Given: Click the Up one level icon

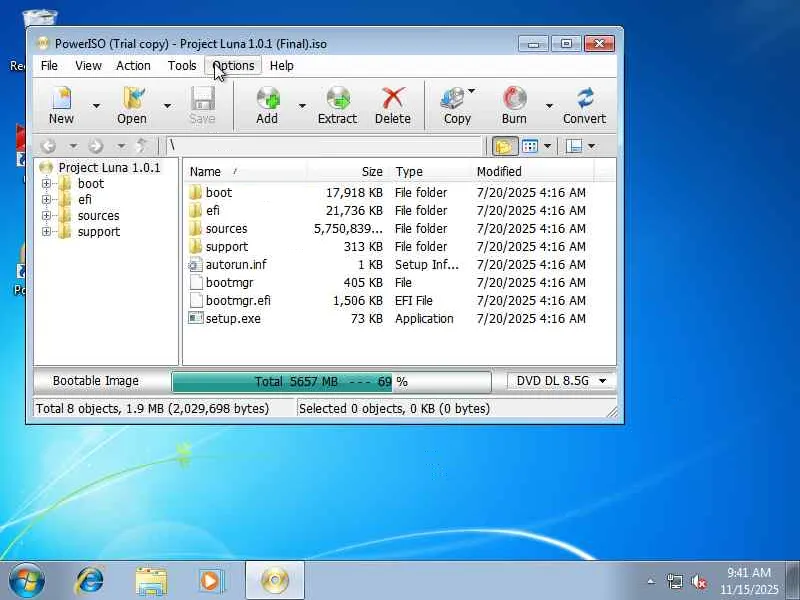Looking at the screenshot, I should coord(142,146).
